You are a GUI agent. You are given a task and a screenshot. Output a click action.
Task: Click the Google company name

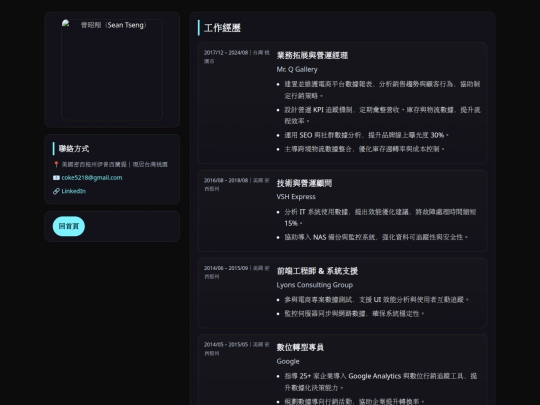point(288,361)
